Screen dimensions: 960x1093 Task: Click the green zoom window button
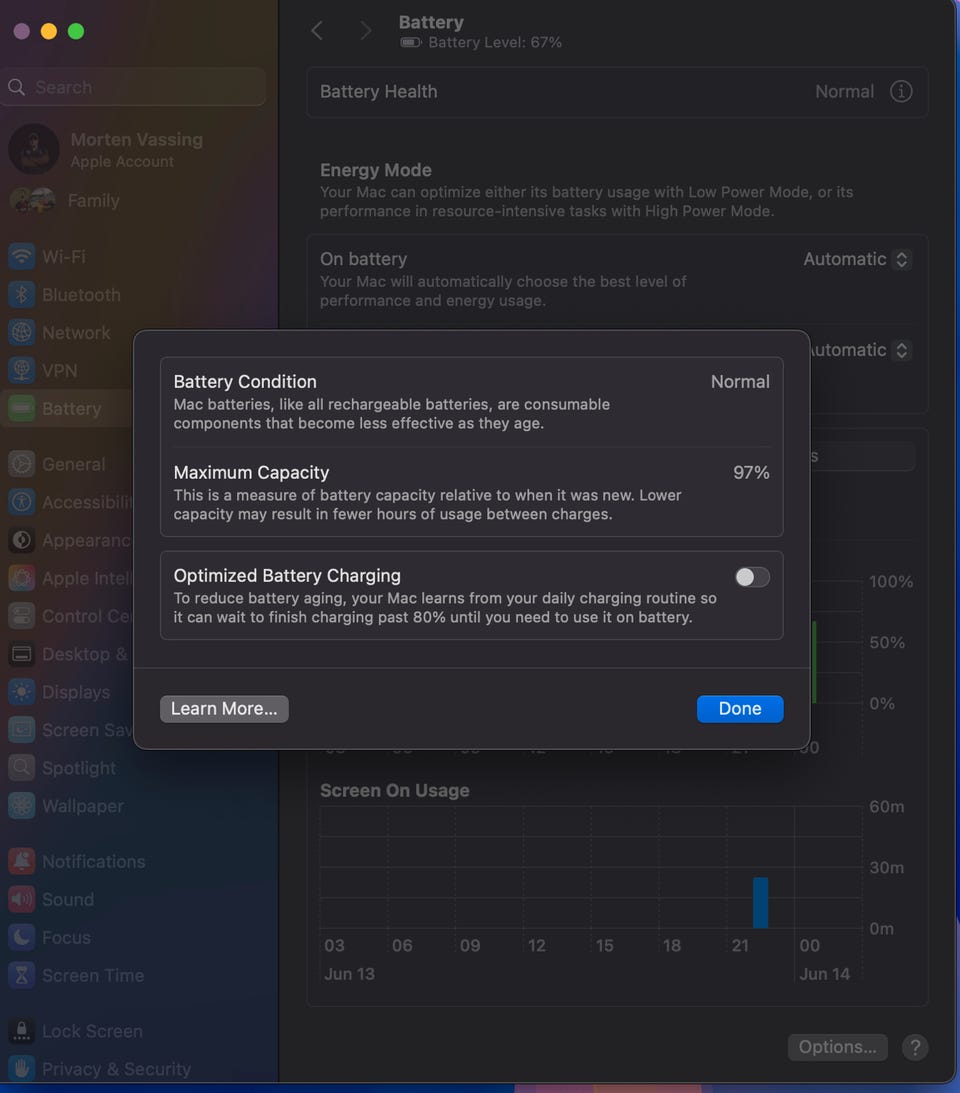tap(76, 31)
